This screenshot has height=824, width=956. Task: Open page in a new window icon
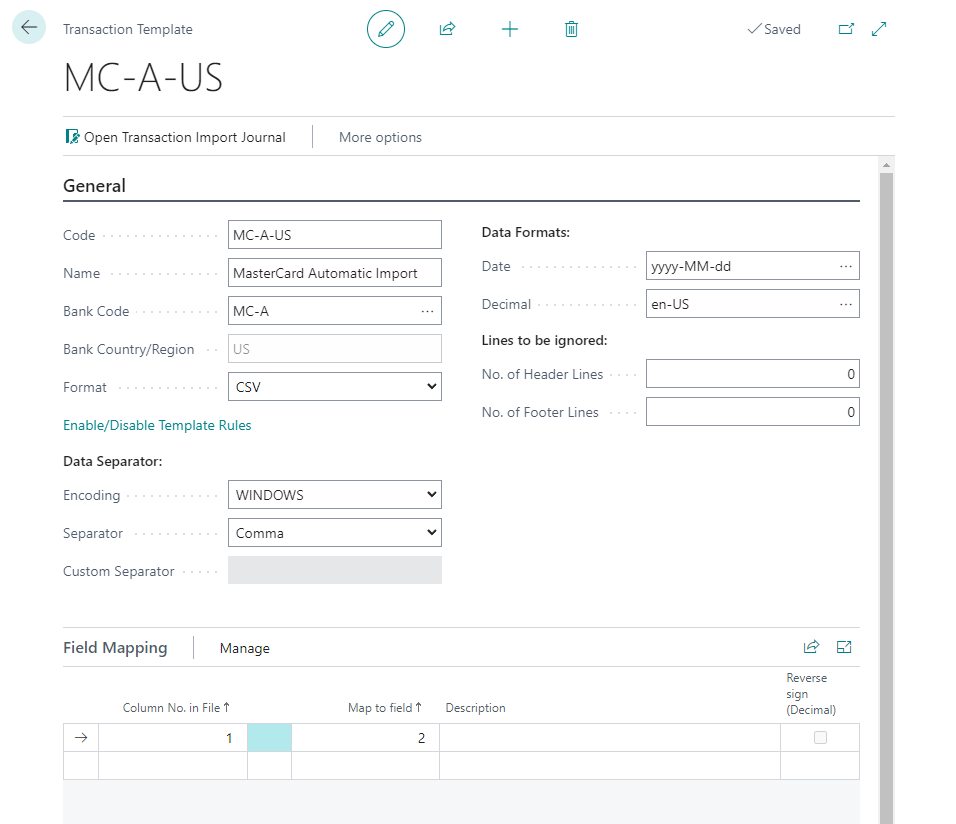coord(846,30)
